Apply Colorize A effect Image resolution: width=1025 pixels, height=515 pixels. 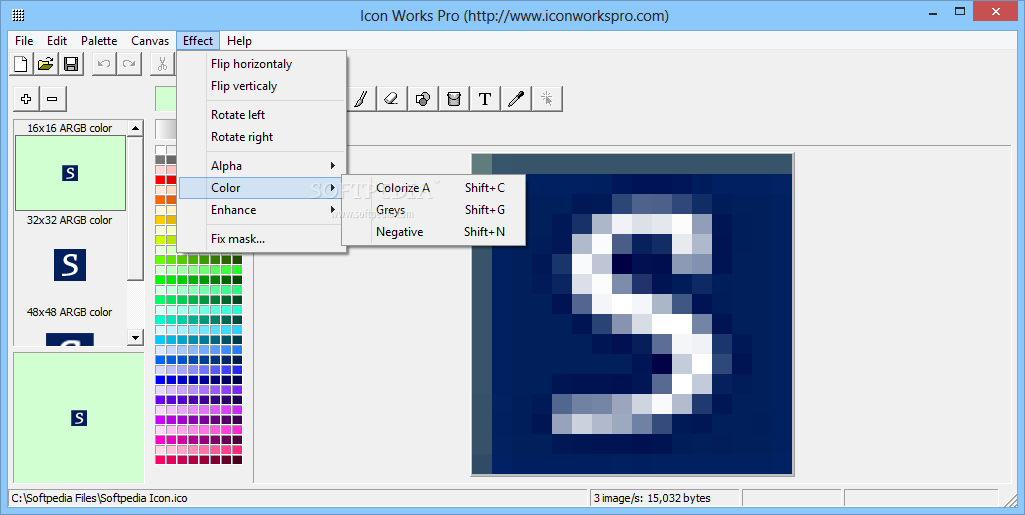(x=433, y=188)
